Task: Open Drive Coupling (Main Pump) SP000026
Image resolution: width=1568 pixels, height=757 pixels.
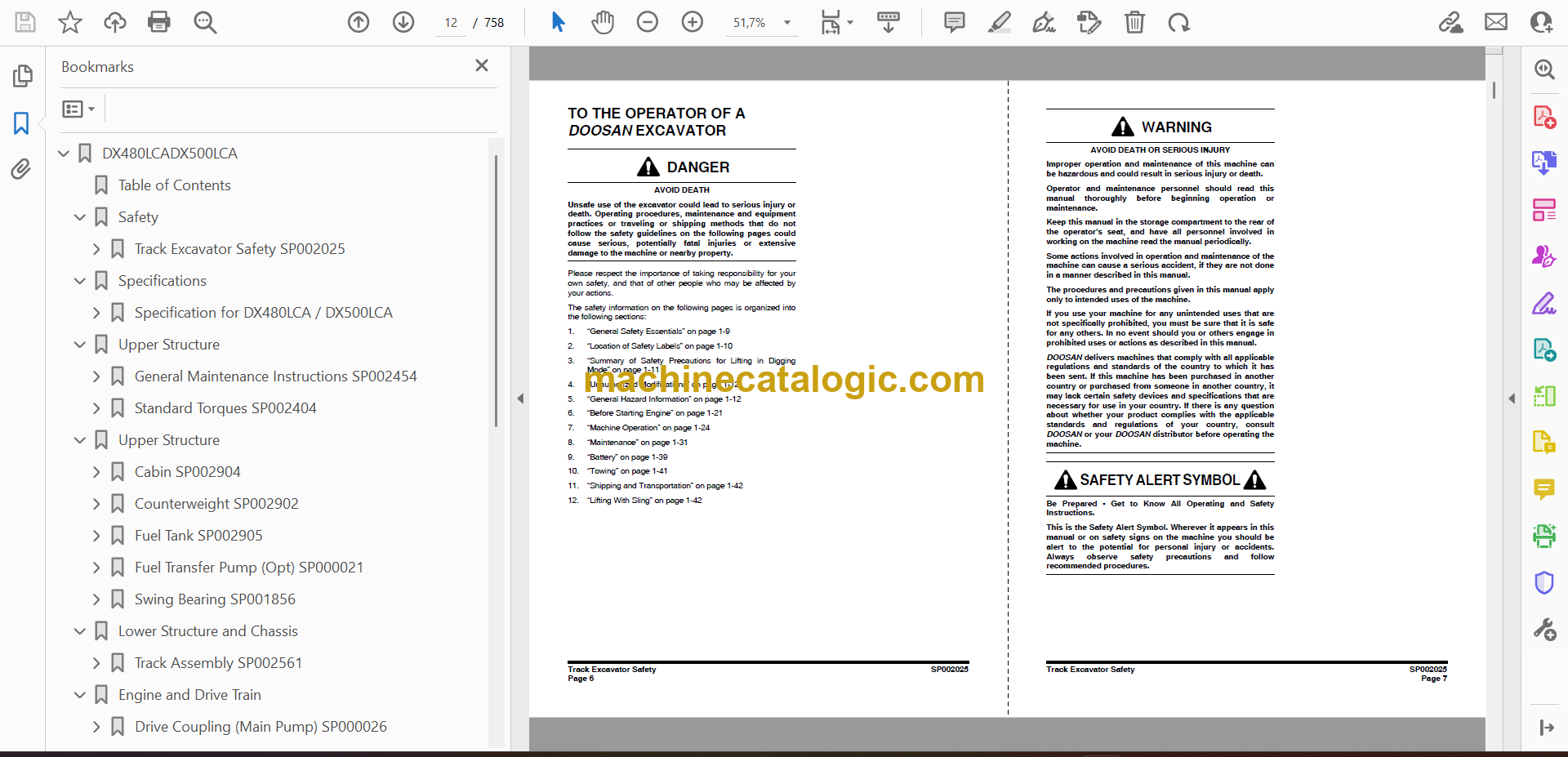Action: pos(261,727)
